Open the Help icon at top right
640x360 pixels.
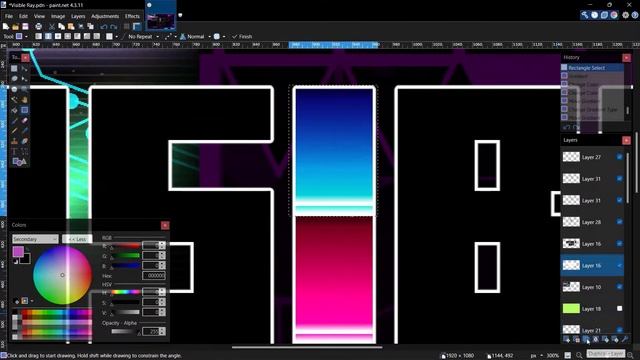tap(635, 15)
